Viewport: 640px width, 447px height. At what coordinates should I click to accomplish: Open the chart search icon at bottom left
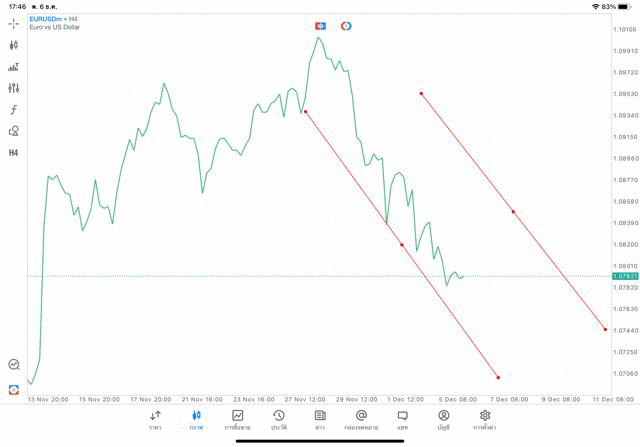[14, 365]
